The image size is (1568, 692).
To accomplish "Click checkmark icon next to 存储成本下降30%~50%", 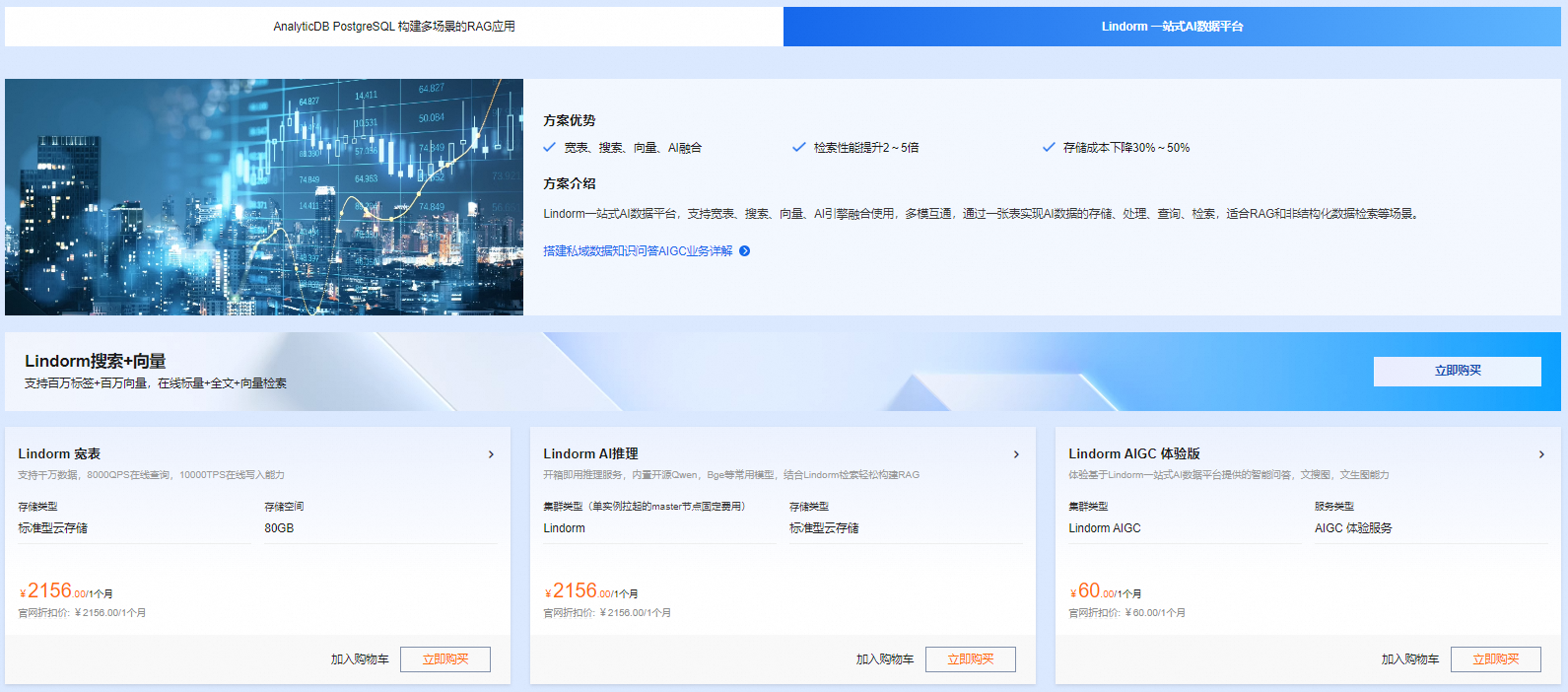I will point(1049,147).
